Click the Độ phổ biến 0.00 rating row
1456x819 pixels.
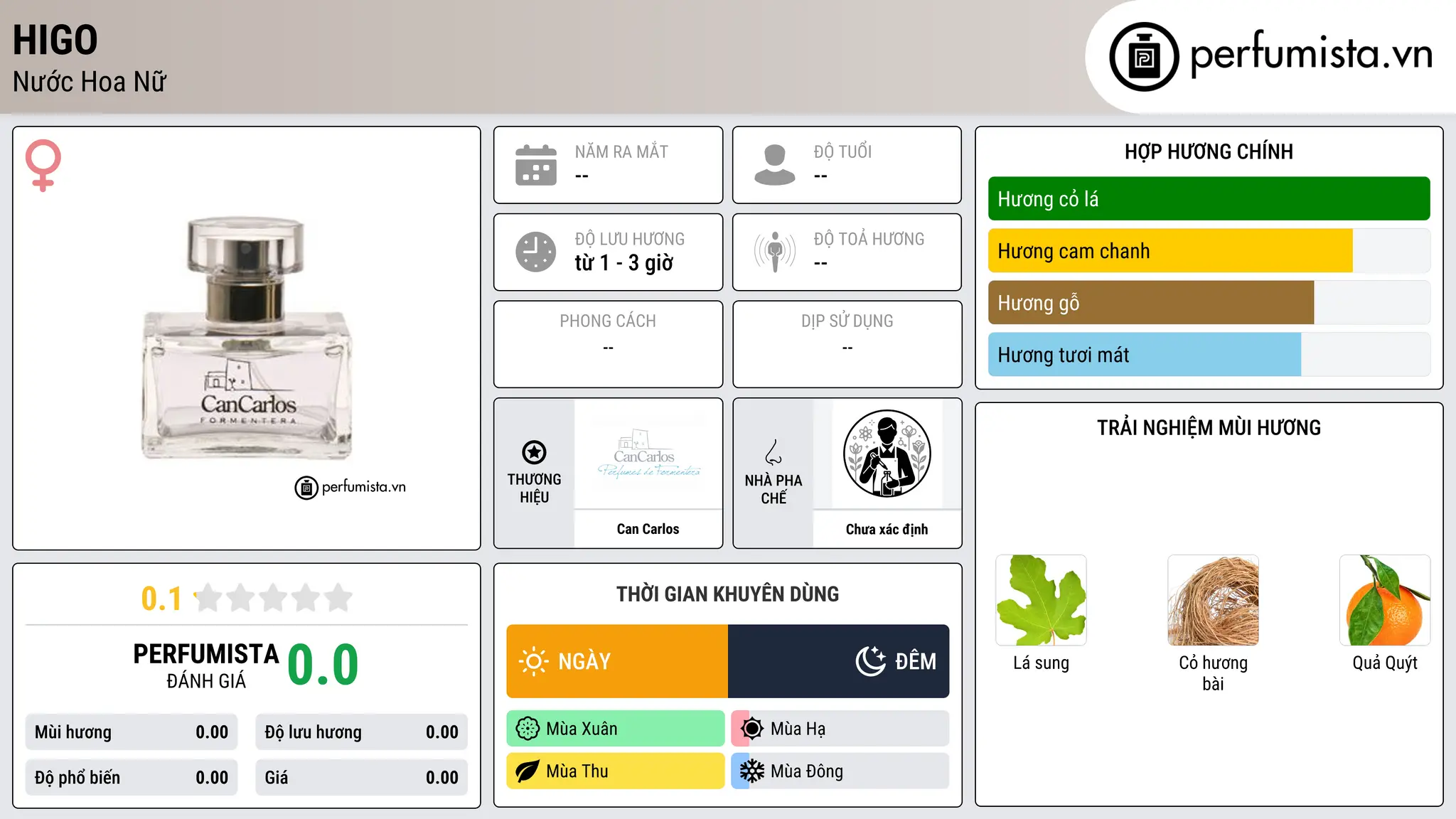click(x=132, y=778)
